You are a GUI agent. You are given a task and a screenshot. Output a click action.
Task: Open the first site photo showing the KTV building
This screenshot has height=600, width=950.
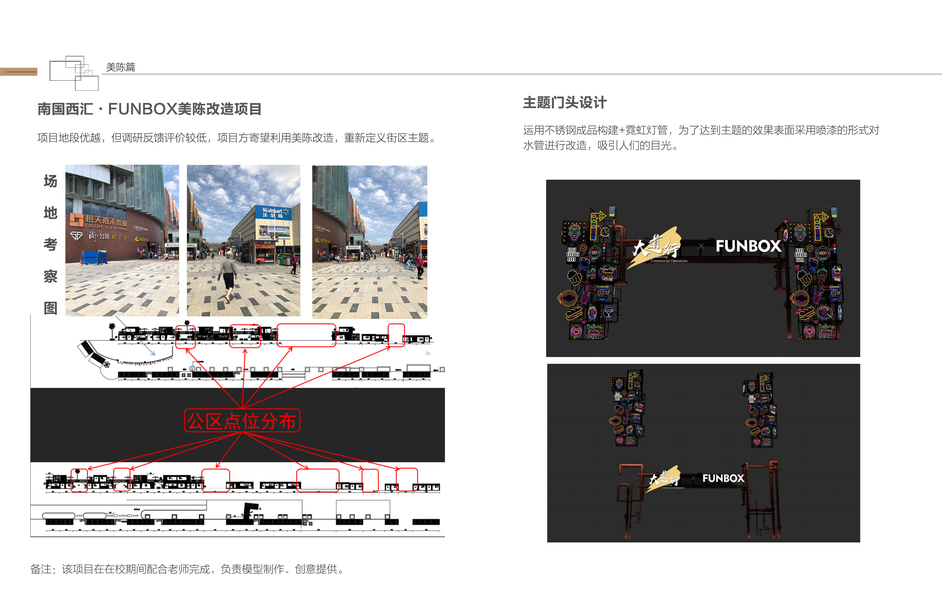pyautogui.click(x=122, y=241)
